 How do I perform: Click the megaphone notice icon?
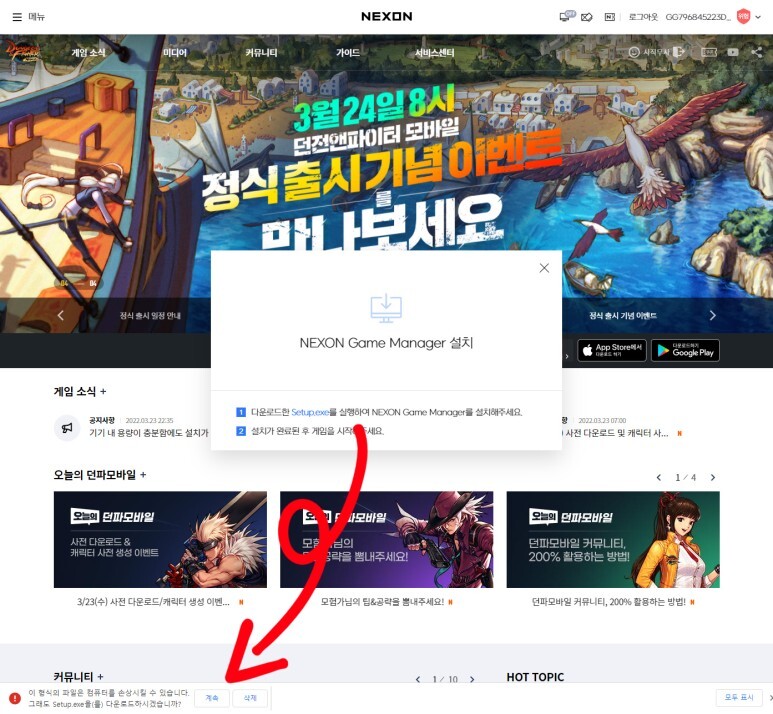67,427
